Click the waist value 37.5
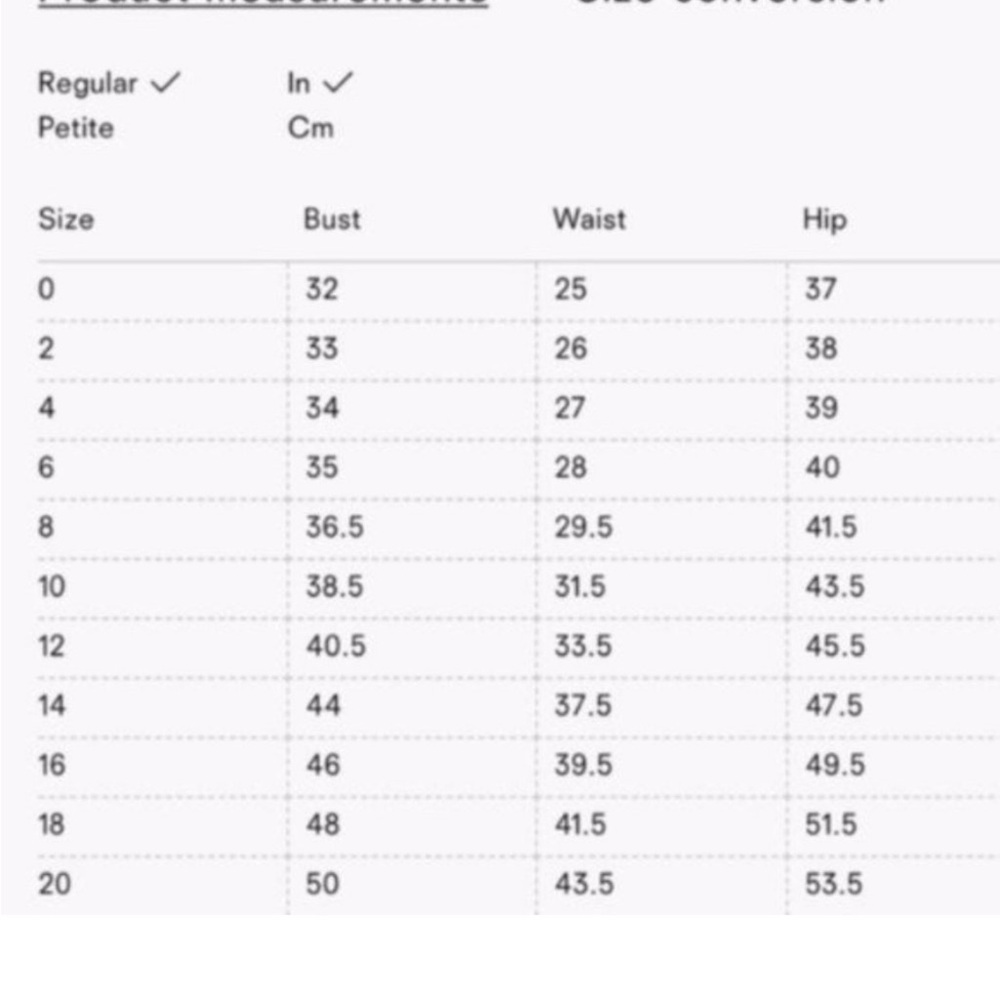Screen dimensions: 1000x1000 tap(583, 706)
